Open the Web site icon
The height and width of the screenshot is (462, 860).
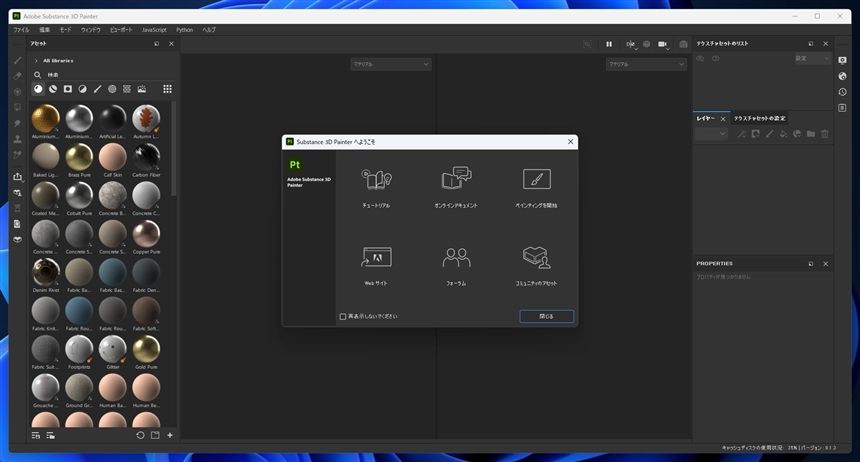376,257
